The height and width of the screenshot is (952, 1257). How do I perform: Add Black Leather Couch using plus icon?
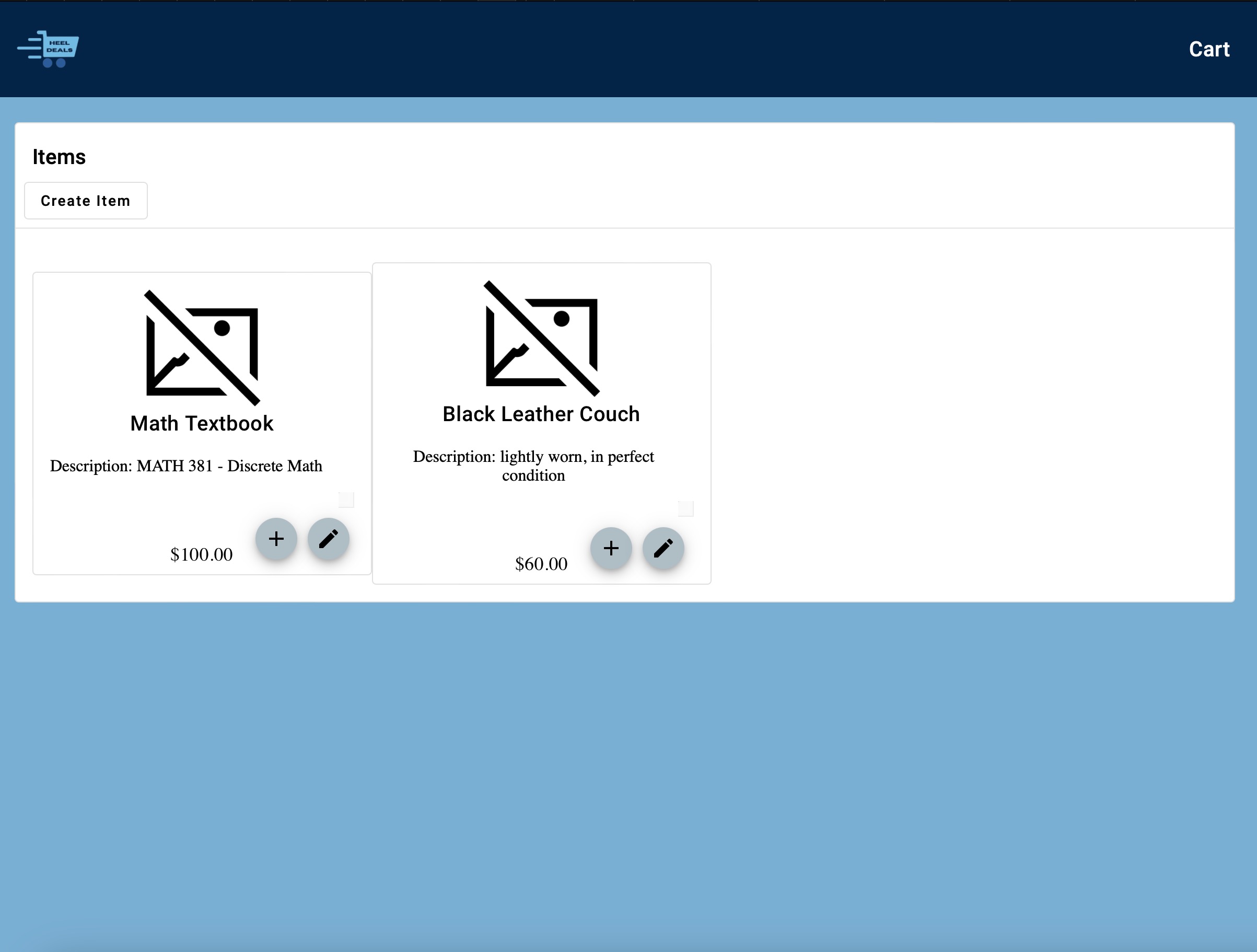coord(611,549)
